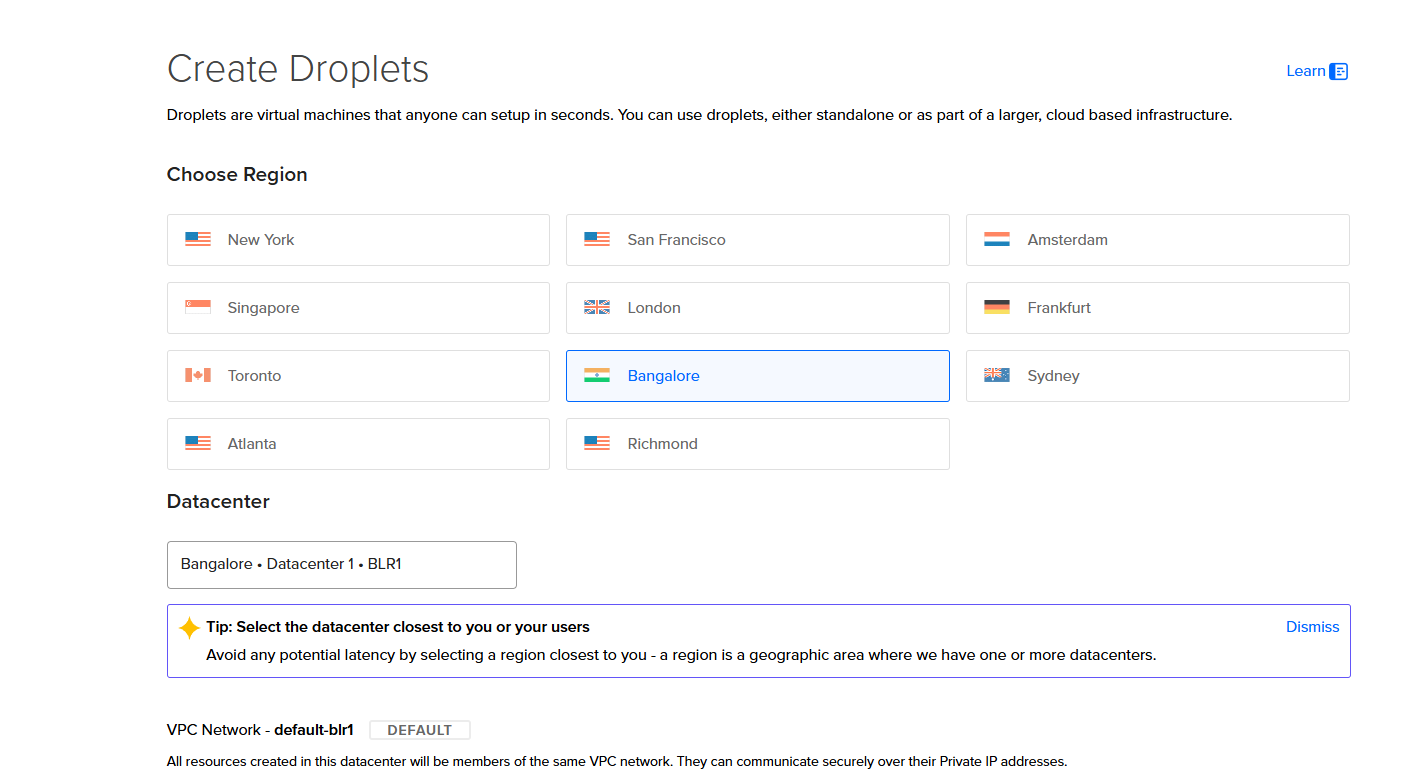The image size is (1411, 777).
Task: Click the US flag icon on New York card
Action: pos(197,238)
